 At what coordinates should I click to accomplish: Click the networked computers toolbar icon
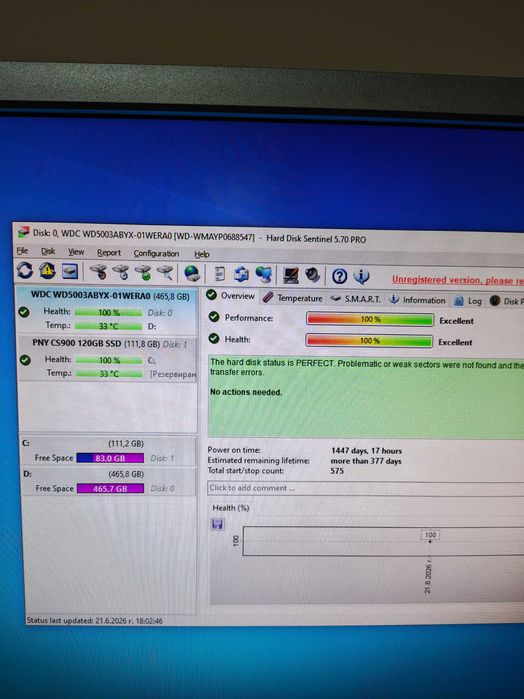click(x=264, y=275)
